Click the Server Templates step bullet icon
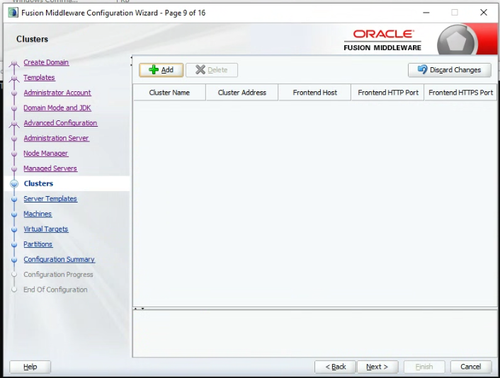 [x=14, y=199]
